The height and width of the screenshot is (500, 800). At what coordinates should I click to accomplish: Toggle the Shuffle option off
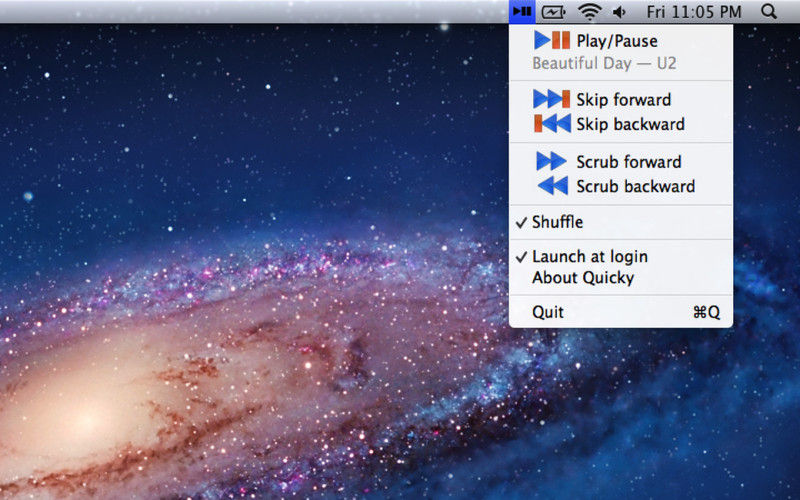(621, 222)
